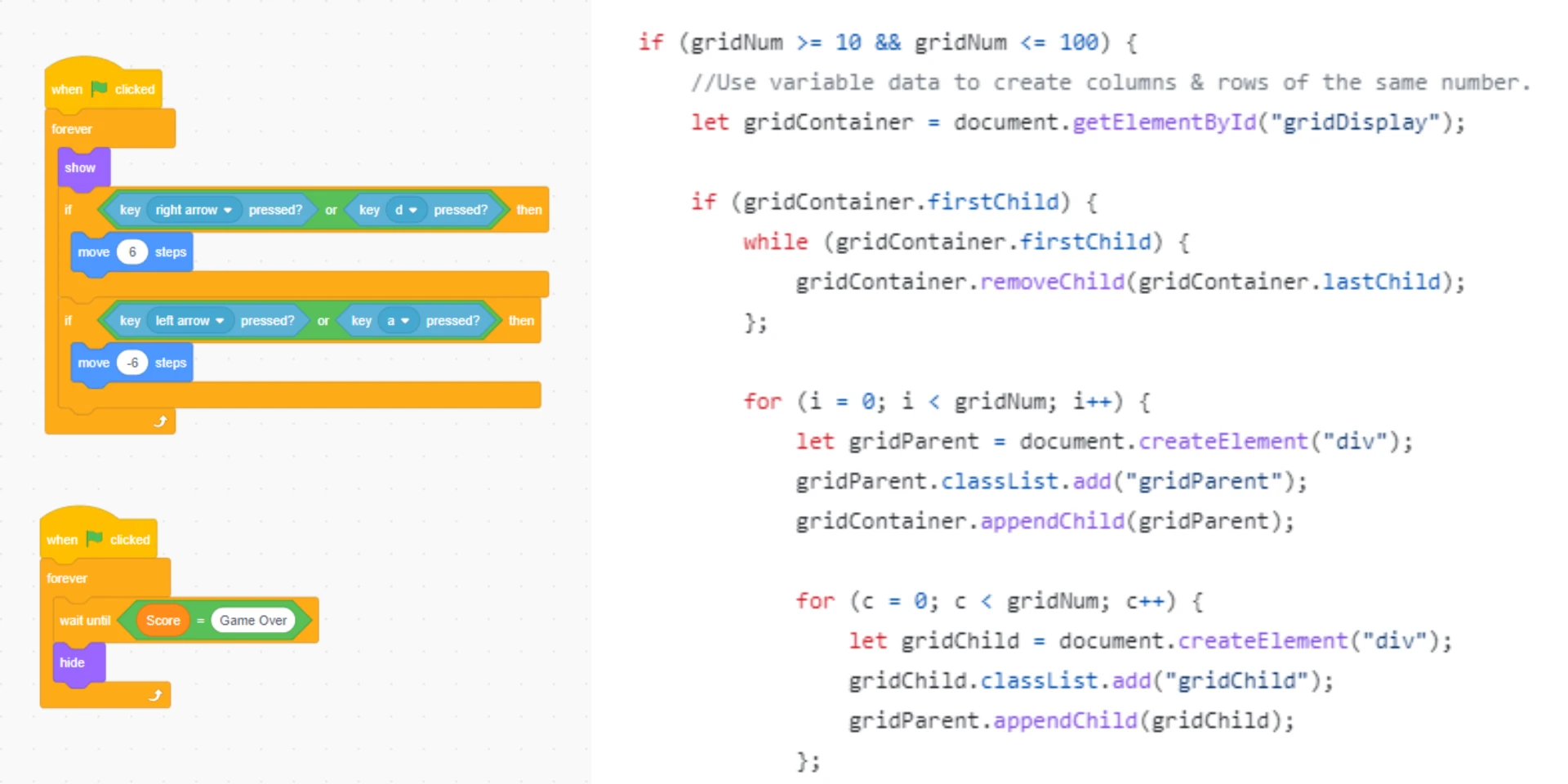1568x784 pixels.
Task: Open the 'a' key dropdown
Action: point(398,321)
